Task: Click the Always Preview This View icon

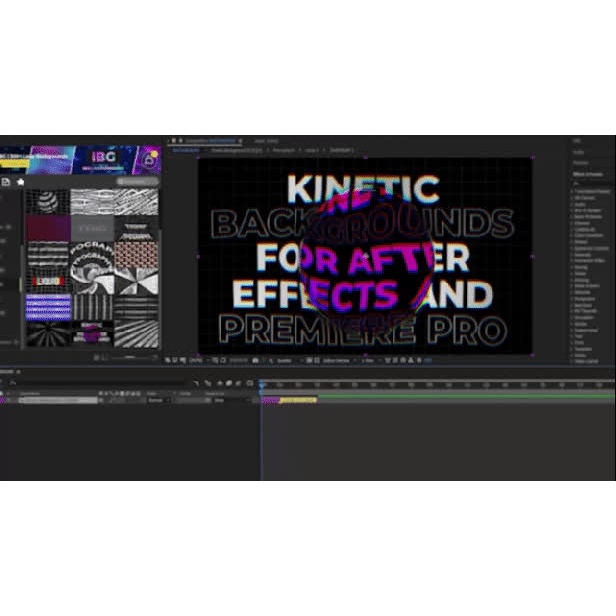Action: (x=167, y=360)
